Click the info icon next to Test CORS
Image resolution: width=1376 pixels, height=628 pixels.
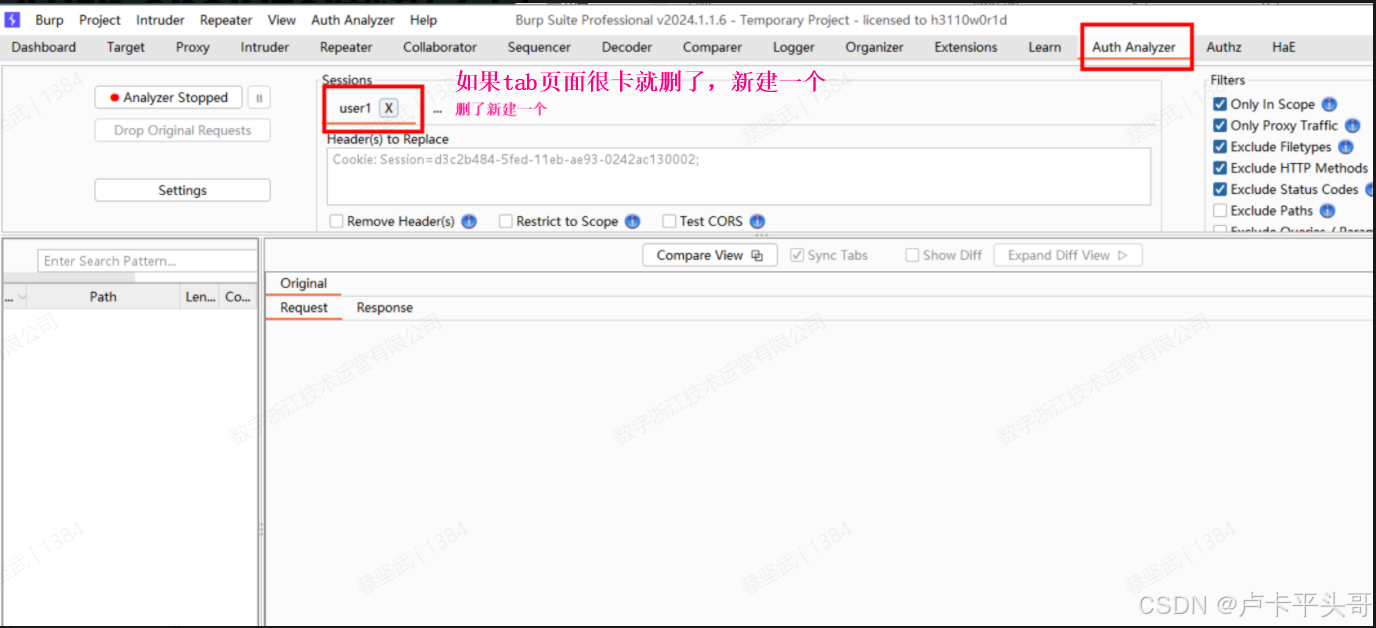point(757,221)
